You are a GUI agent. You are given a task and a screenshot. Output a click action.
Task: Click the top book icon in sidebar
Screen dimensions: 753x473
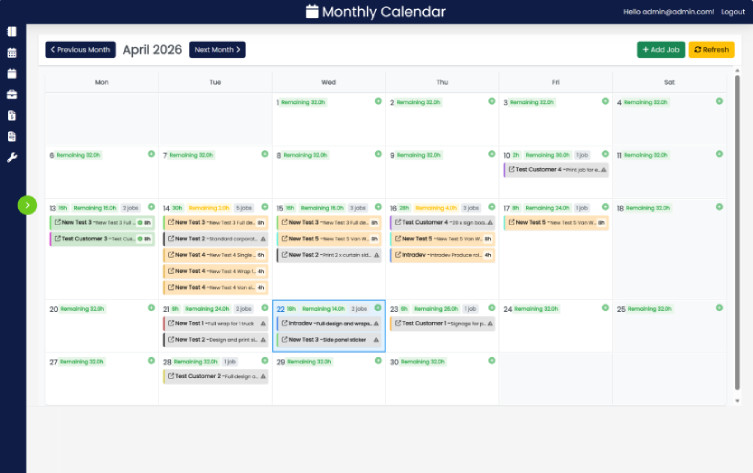coord(12,32)
